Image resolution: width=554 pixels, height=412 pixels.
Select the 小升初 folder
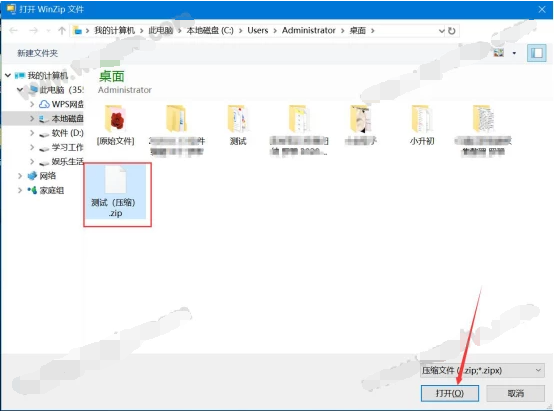422,125
